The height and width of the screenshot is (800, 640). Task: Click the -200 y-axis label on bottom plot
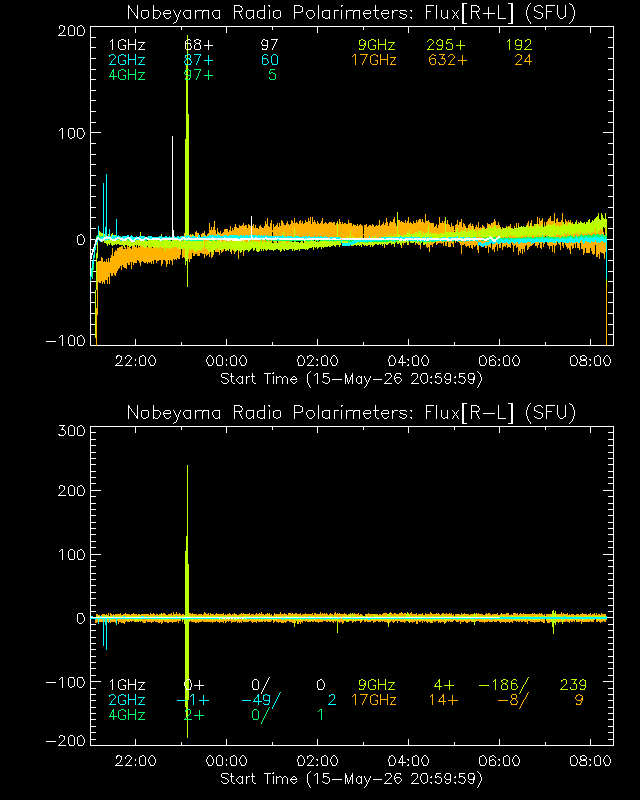click(x=66, y=741)
